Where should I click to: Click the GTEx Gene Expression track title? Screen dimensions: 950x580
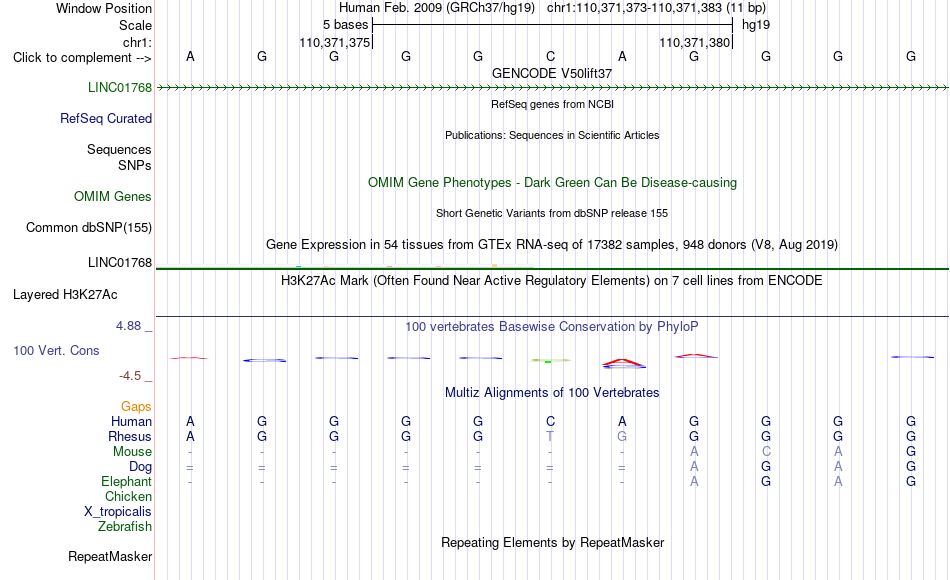552,244
